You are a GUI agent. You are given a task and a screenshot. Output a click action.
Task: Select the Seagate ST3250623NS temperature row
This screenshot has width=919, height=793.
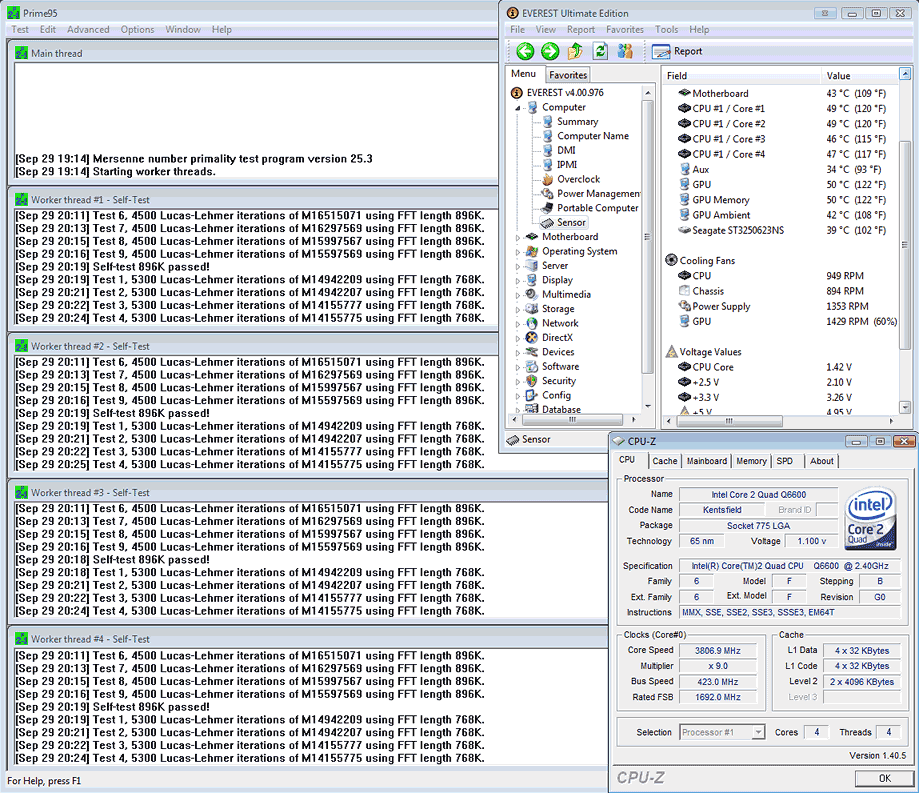pos(782,231)
